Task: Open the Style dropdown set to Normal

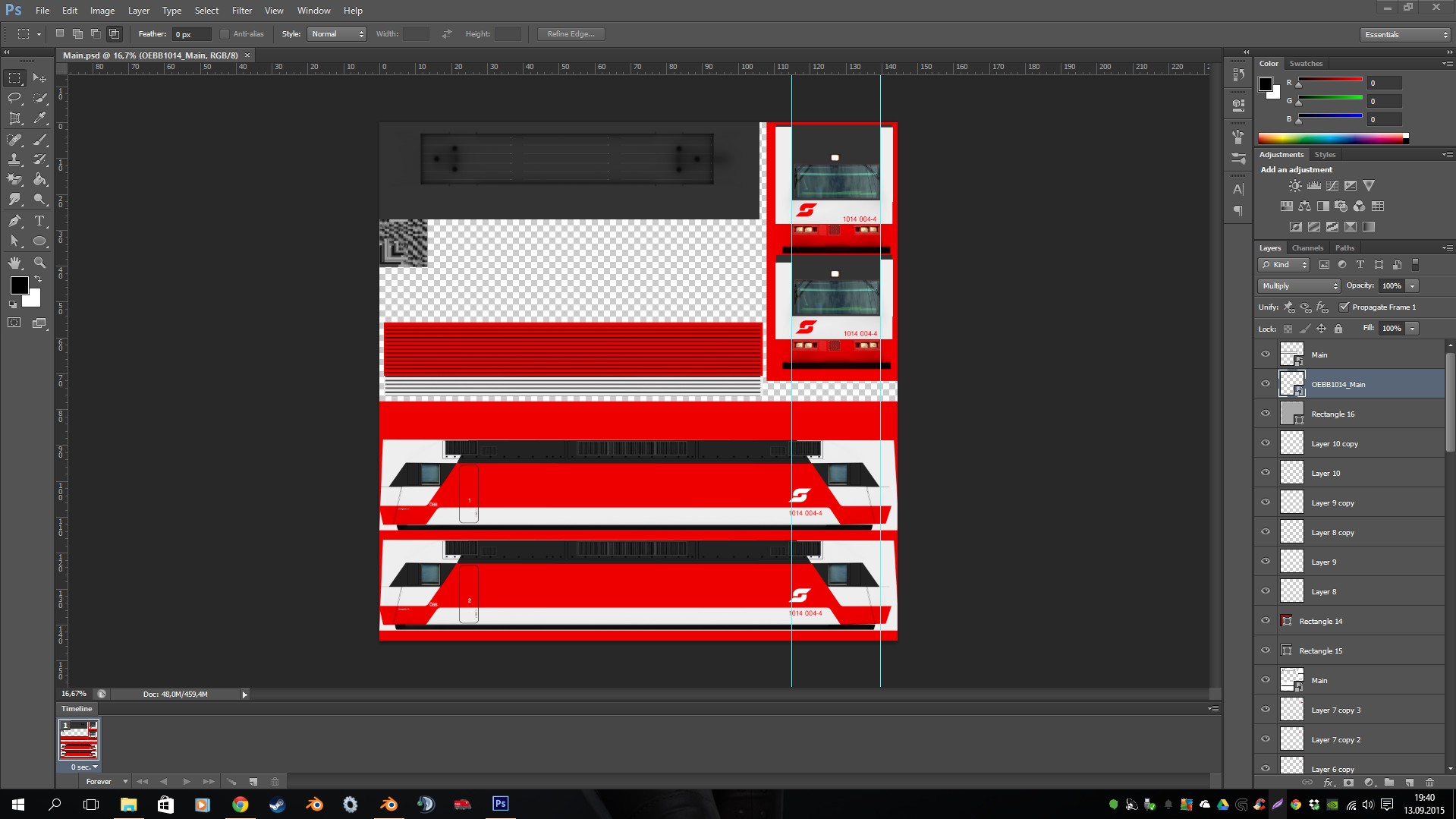Action: (x=337, y=34)
